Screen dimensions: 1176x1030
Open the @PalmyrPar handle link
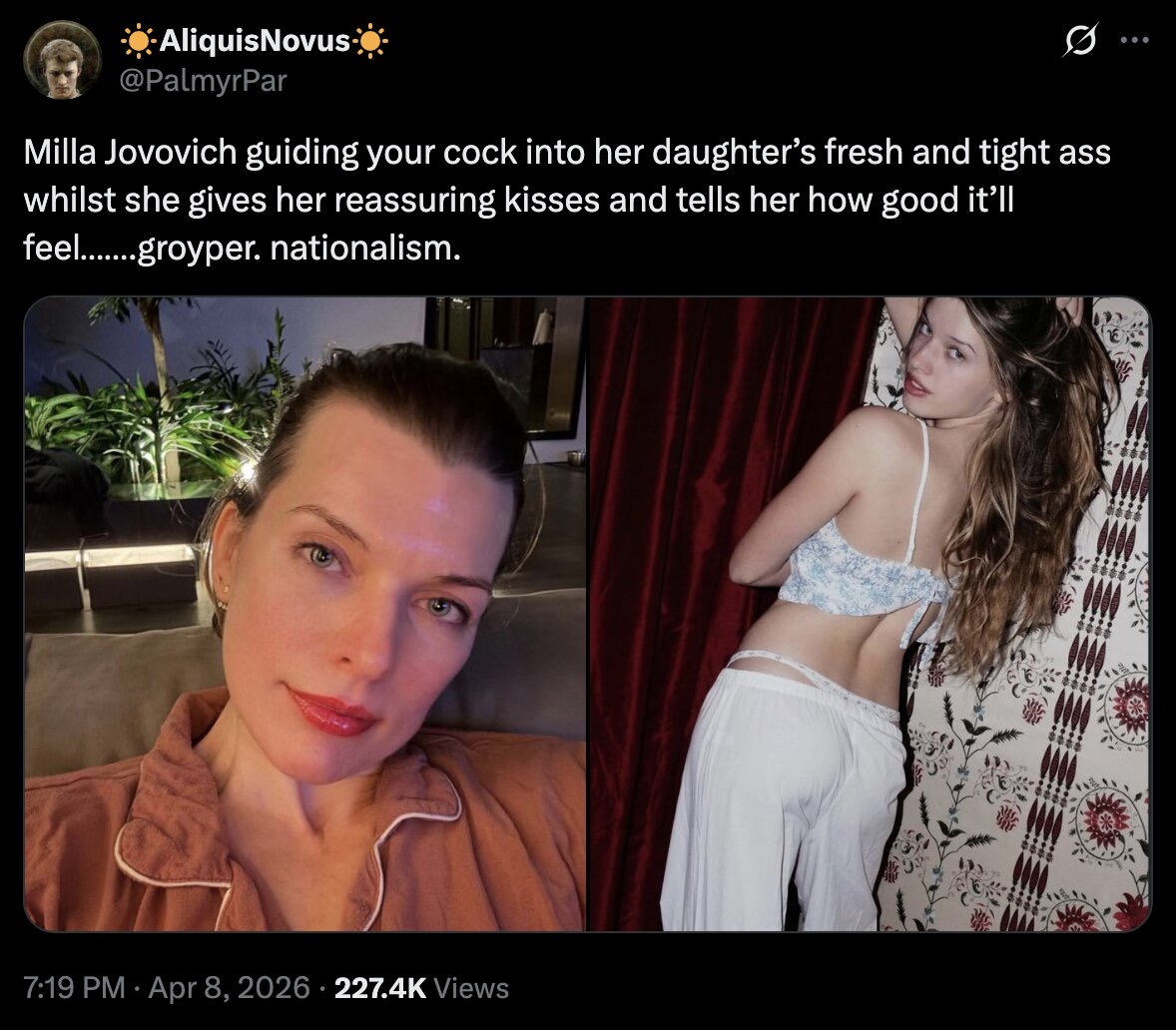pos(204,80)
